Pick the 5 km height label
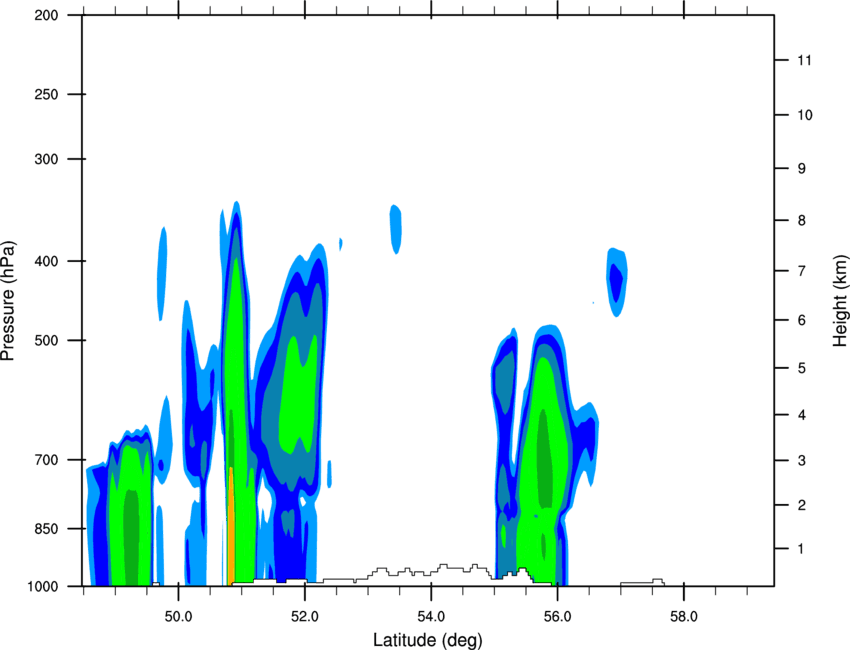 801,368
